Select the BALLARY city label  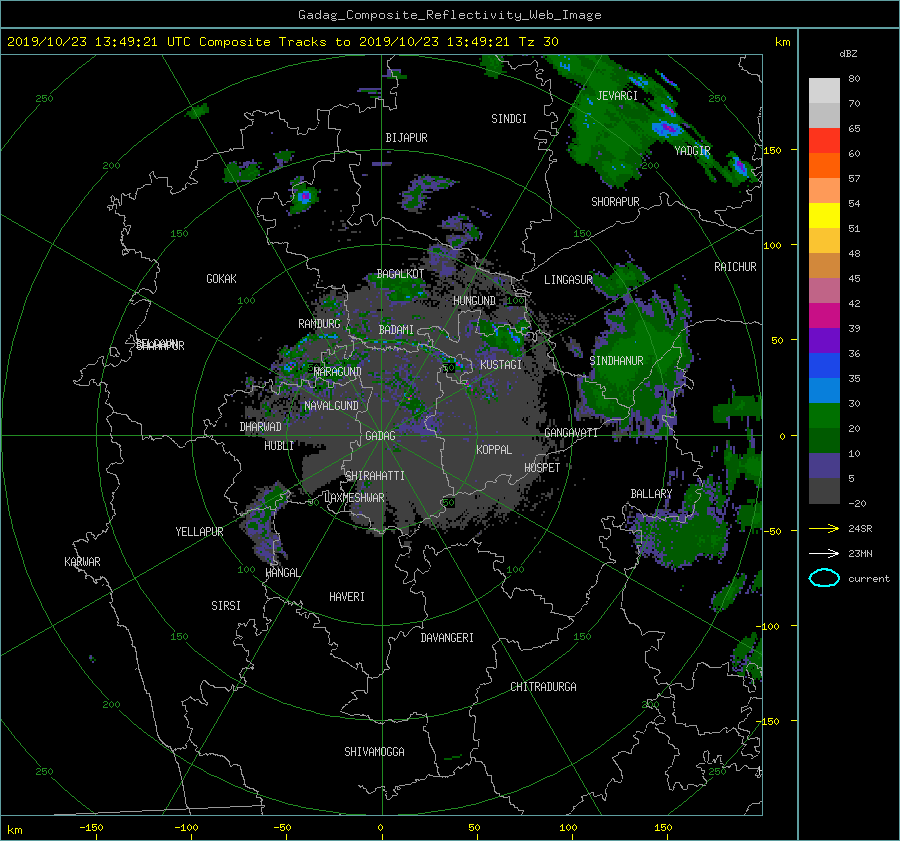(651, 494)
